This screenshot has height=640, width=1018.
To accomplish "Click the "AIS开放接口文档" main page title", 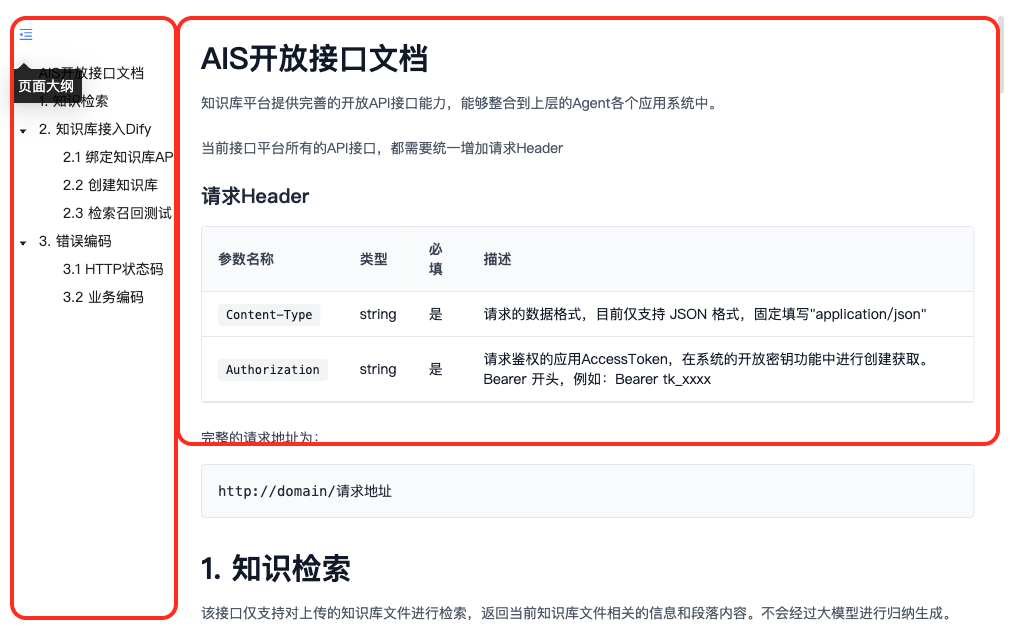I will point(314,59).
